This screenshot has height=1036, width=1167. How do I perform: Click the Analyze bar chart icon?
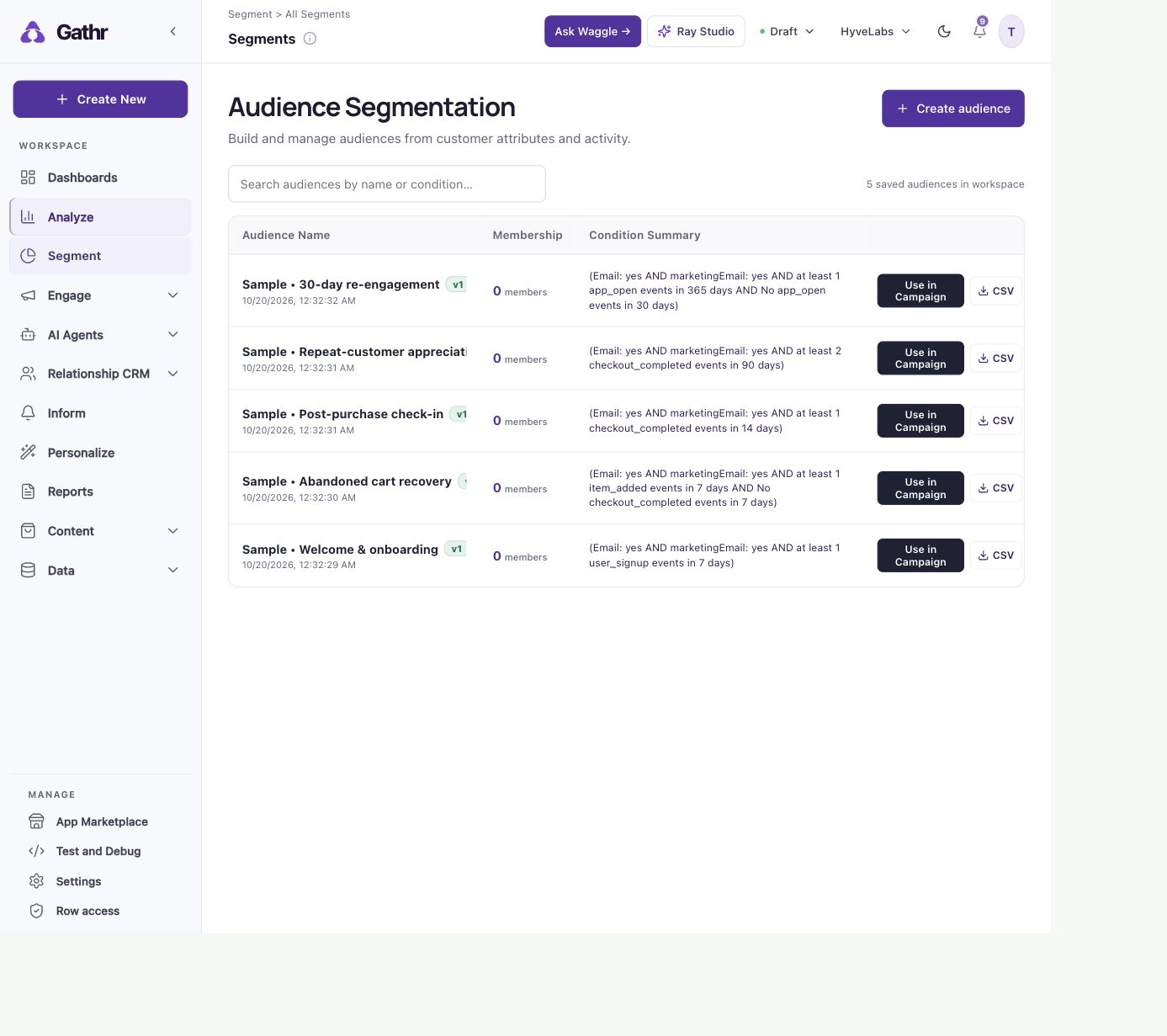click(28, 217)
